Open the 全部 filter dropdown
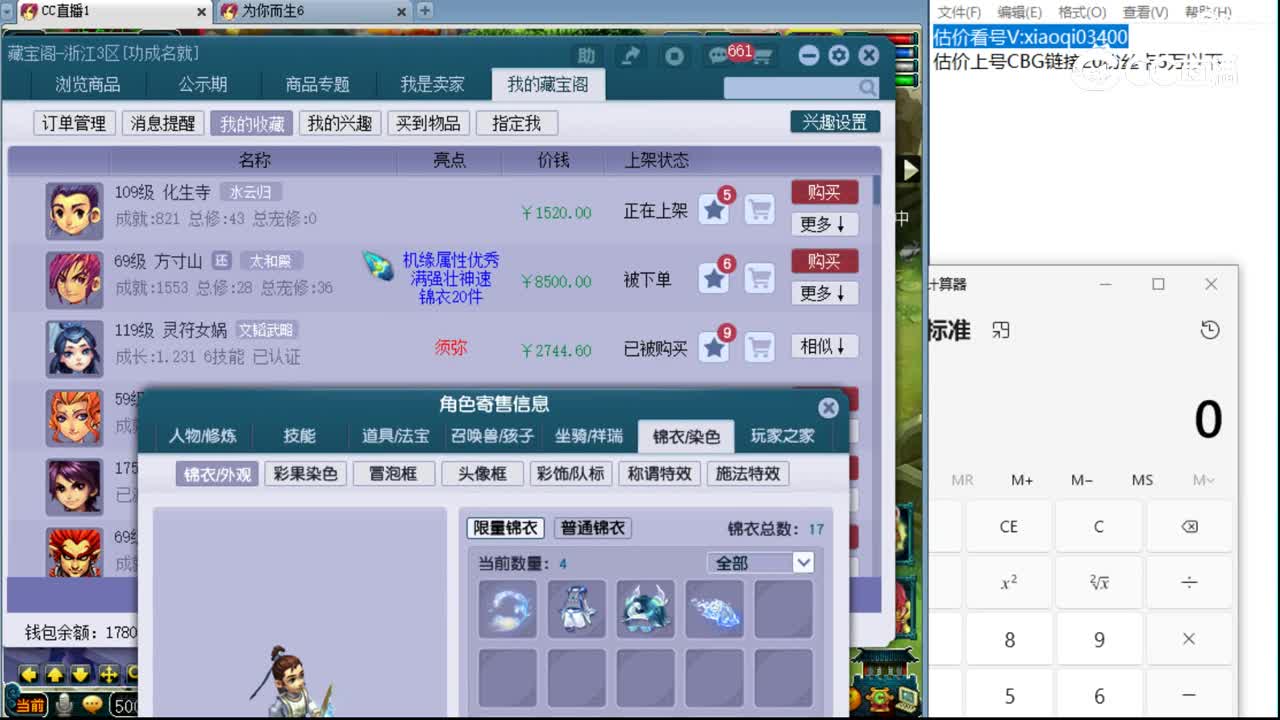1280x720 pixels. [761, 562]
